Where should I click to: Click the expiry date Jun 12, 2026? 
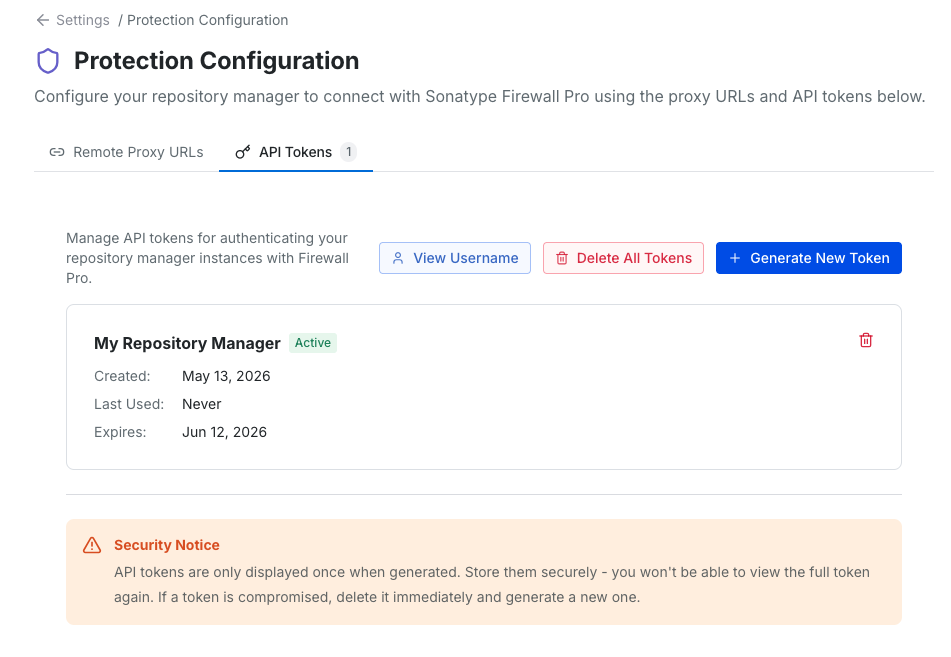tap(224, 432)
